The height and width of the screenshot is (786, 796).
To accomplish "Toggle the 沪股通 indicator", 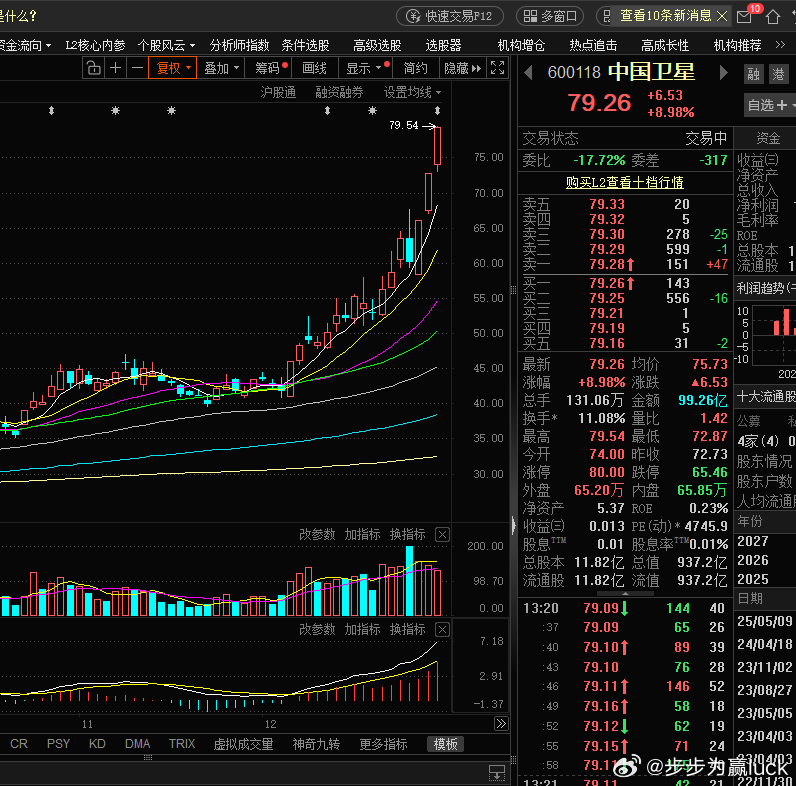I will [278, 92].
